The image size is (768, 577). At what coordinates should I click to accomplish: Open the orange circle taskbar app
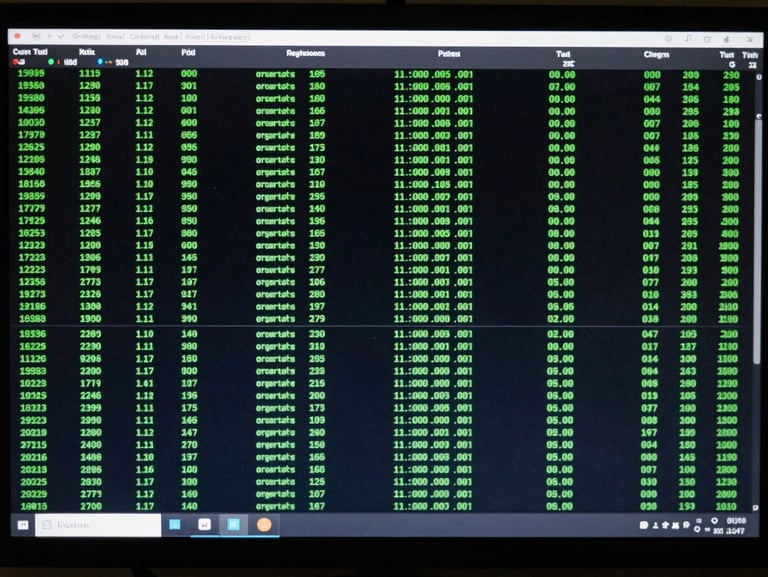coord(264,525)
